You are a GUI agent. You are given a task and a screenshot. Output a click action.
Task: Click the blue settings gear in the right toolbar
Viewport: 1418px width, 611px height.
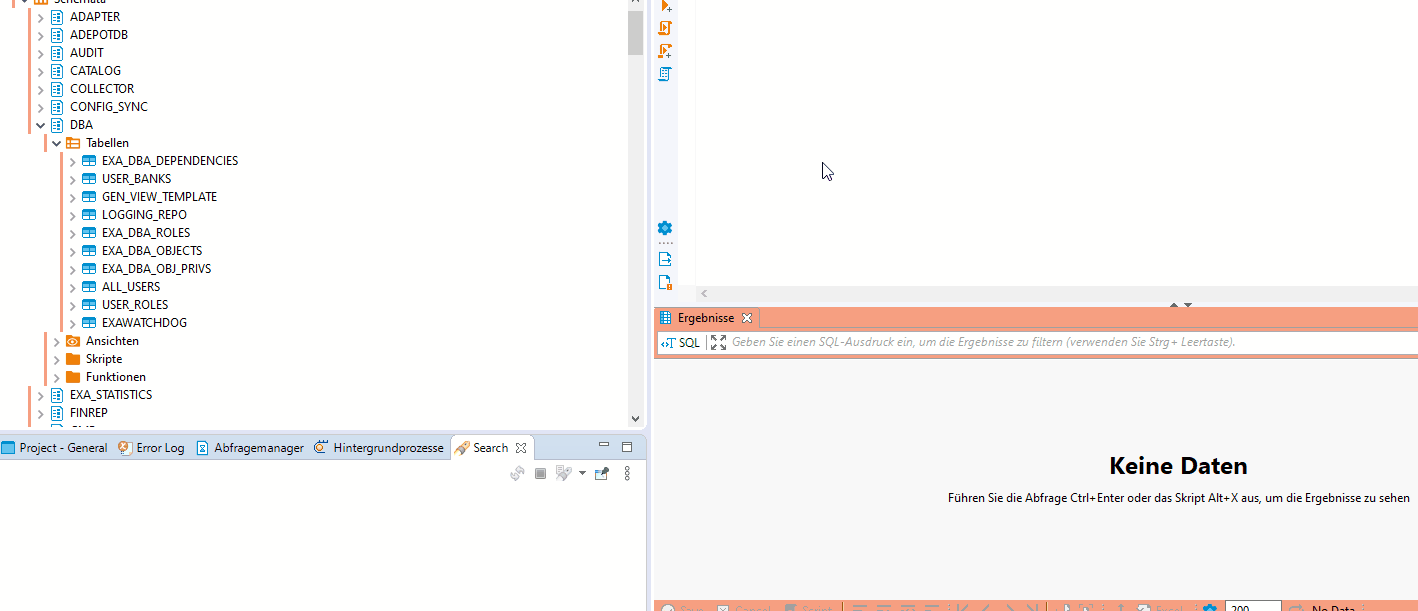point(664,228)
